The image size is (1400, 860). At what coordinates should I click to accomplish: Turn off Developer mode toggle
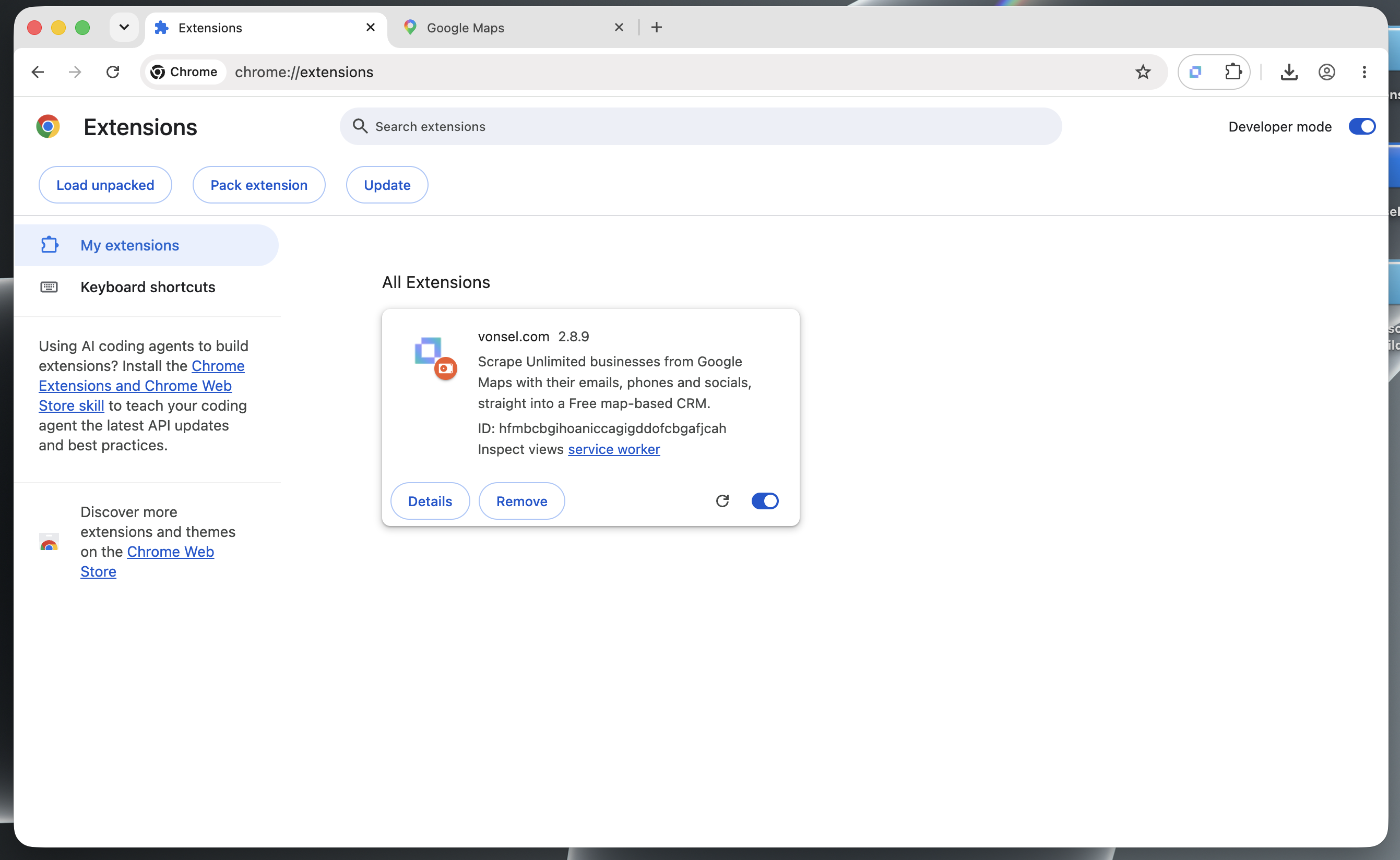click(1362, 126)
